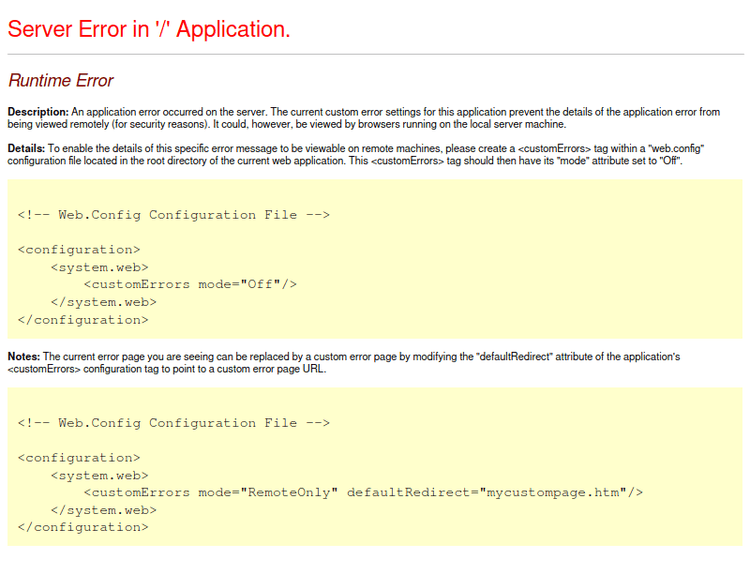Click closing </system.web> tag in second code block
750x563 pixels.
tap(103, 510)
